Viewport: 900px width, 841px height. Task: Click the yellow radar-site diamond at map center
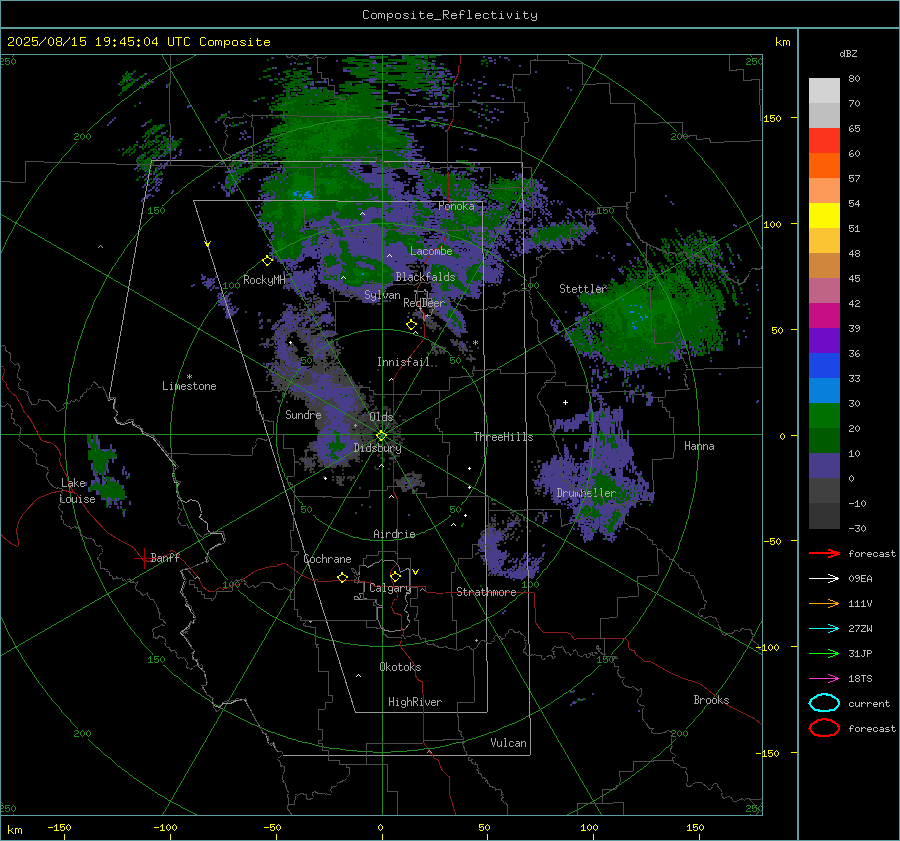click(x=381, y=436)
